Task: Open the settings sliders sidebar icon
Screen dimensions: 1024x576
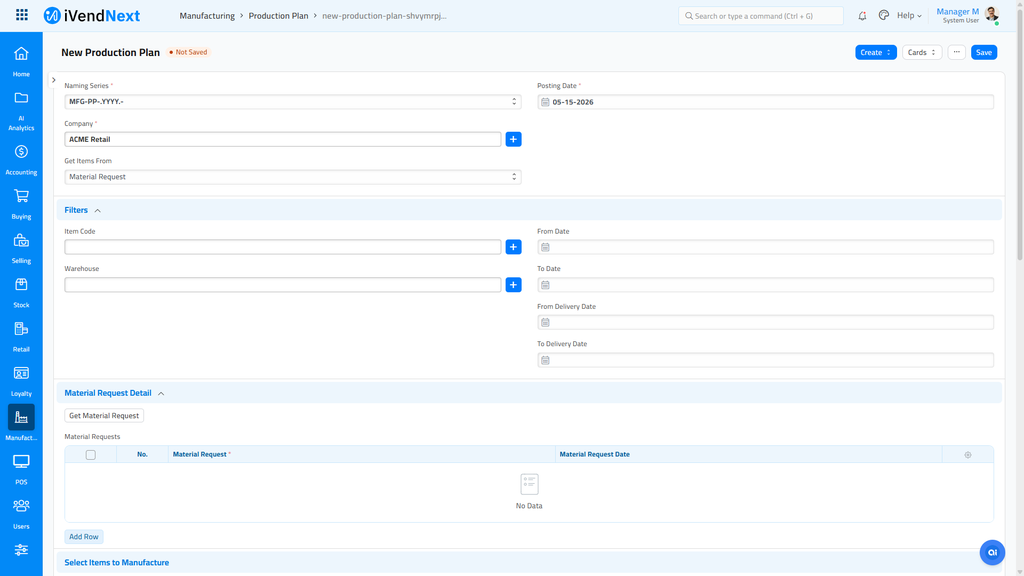Action: [x=22, y=550]
